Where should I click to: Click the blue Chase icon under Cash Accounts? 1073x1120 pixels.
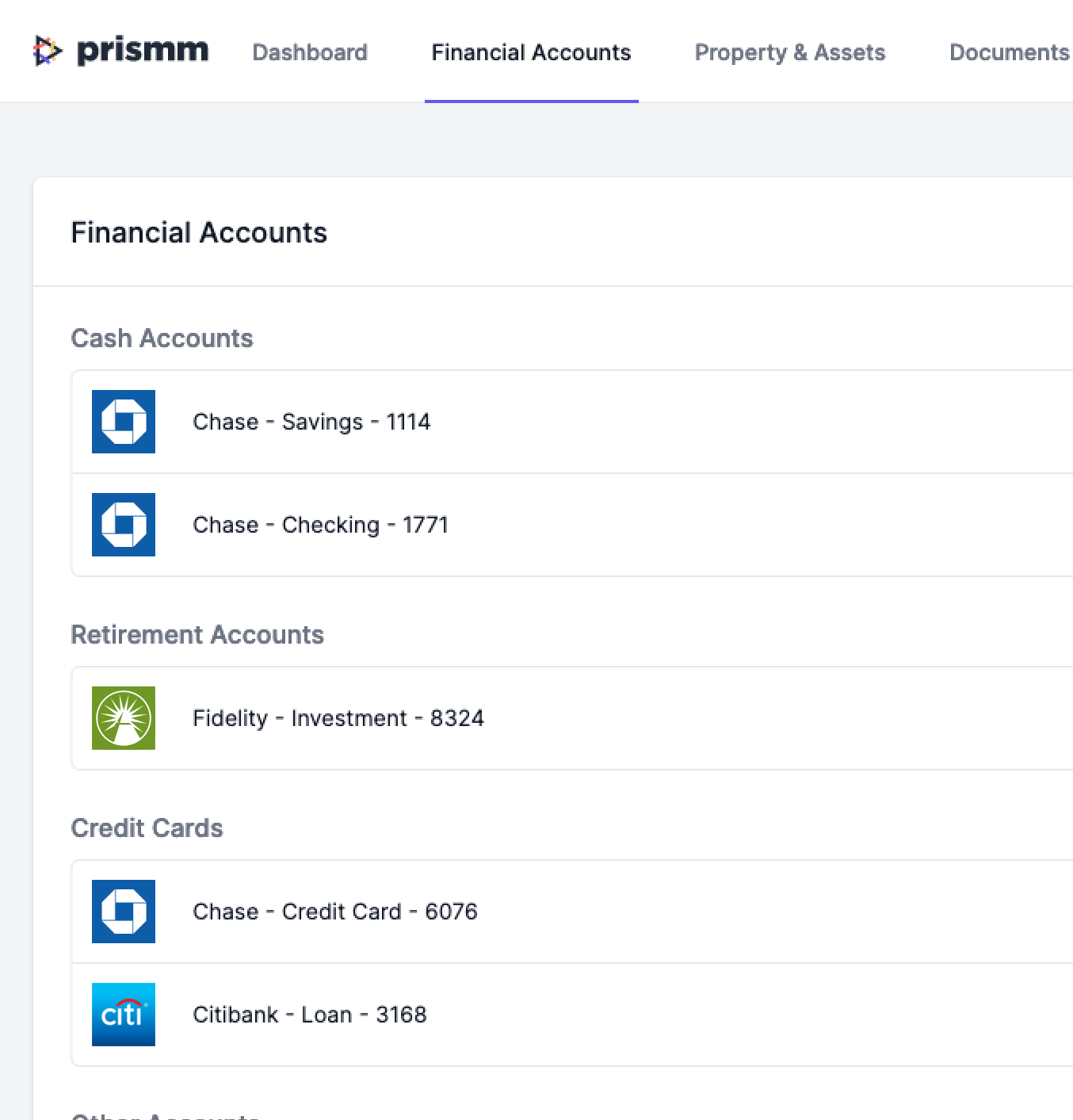click(x=123, y=422)
